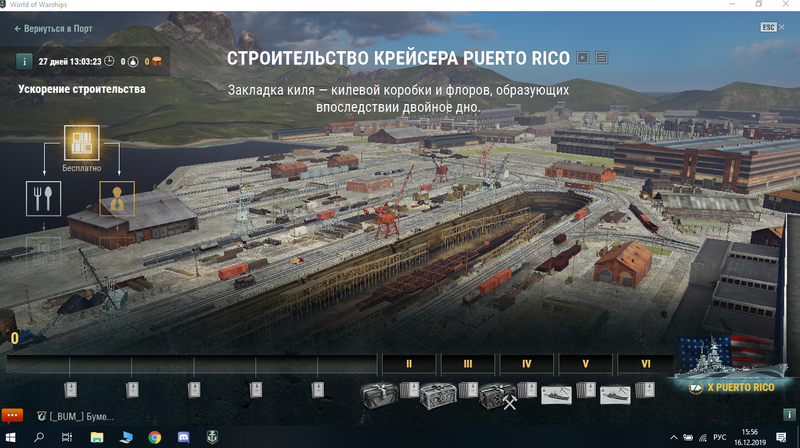800x448 pixels.
Task: Select the free 'Бесплатно' construction boost icon
Action: (82, 144)
